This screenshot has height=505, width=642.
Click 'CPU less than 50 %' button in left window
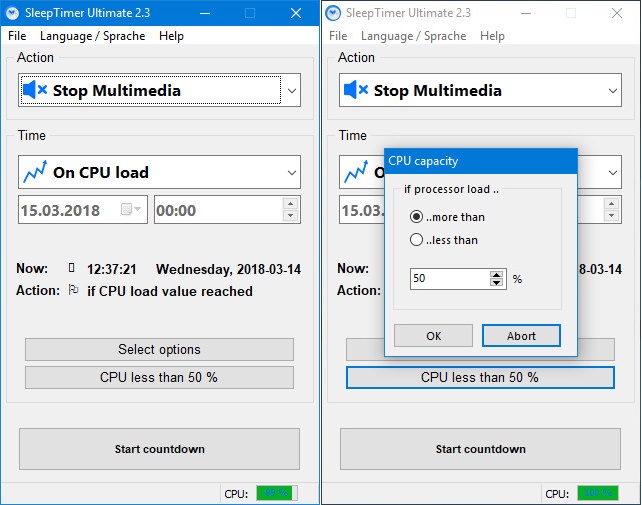coord(159,377)
